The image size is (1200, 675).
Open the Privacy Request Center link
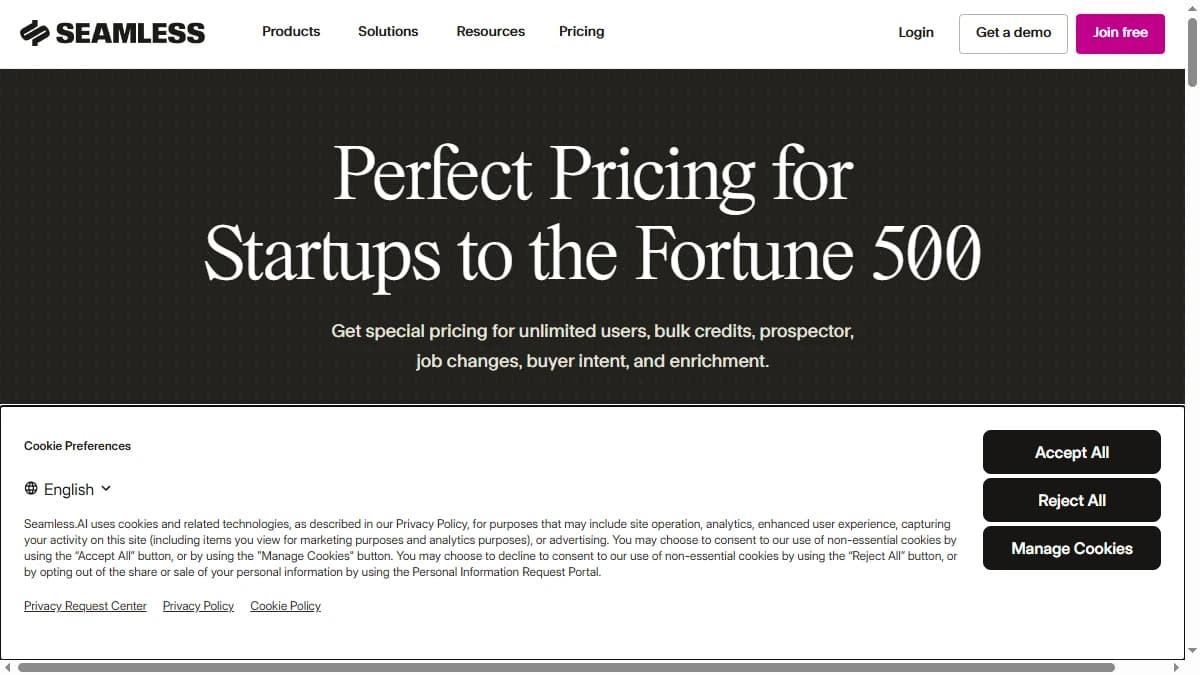[85, 606]
